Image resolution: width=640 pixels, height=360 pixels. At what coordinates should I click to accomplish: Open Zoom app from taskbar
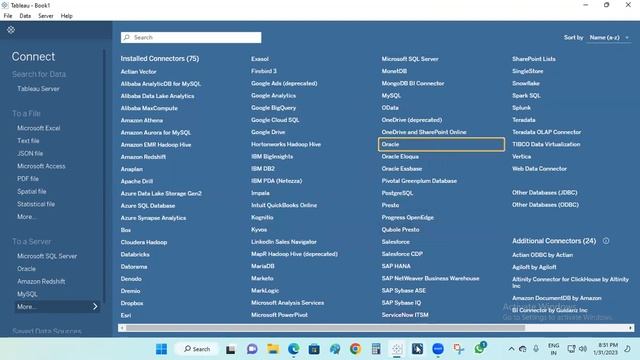click(x=438, y=349)
